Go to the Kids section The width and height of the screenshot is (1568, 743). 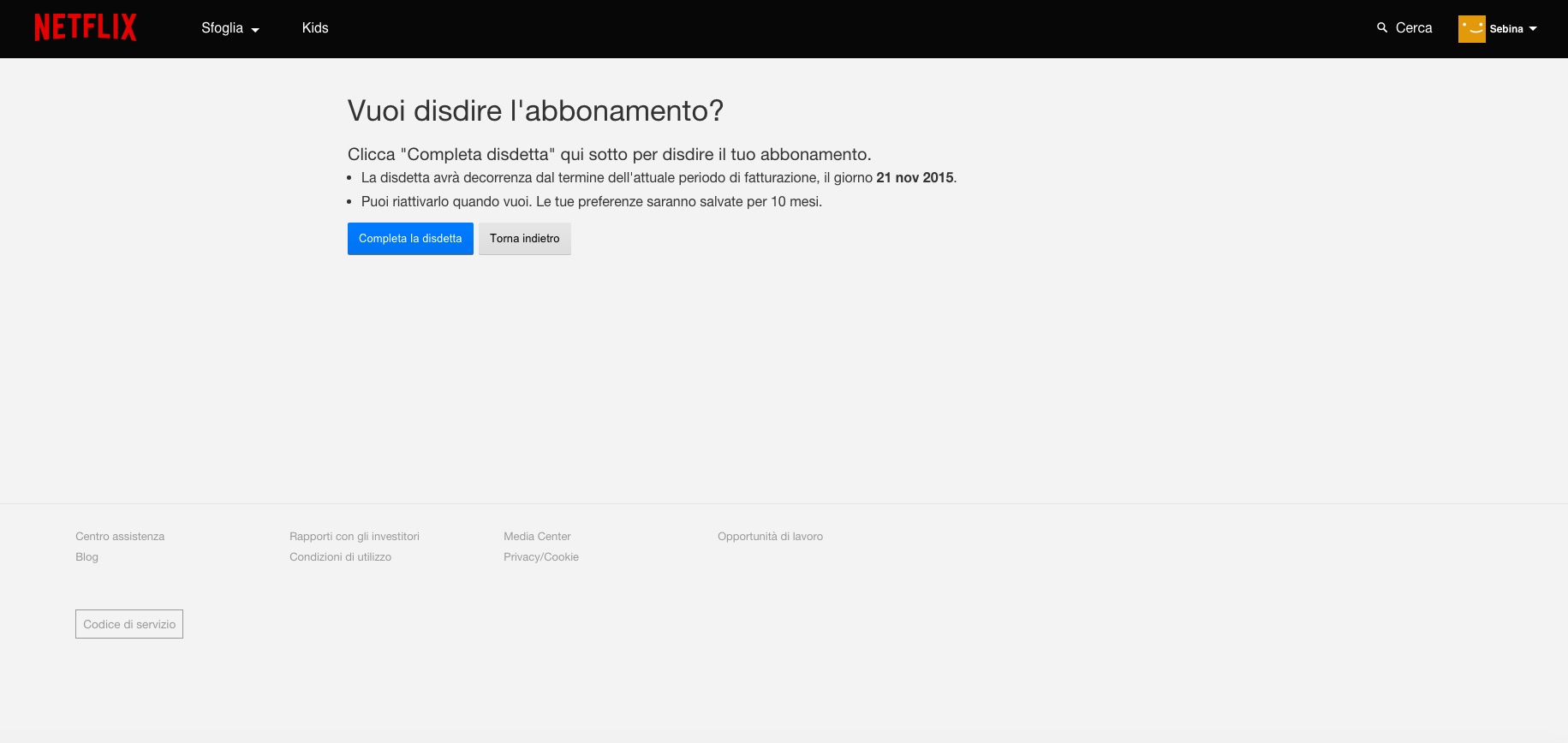315,28
